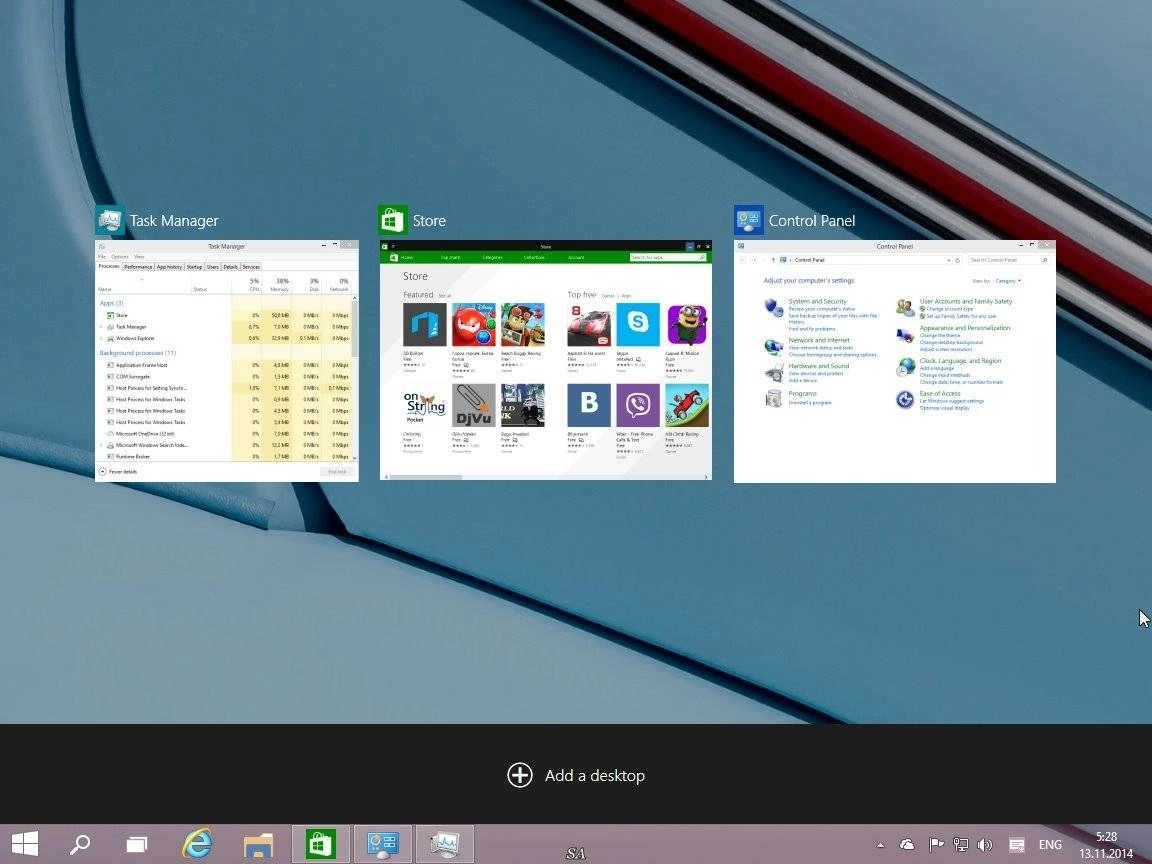
Task: Expand Microsoft Windows Search Indexer row arrow
Action: [101, 445]
